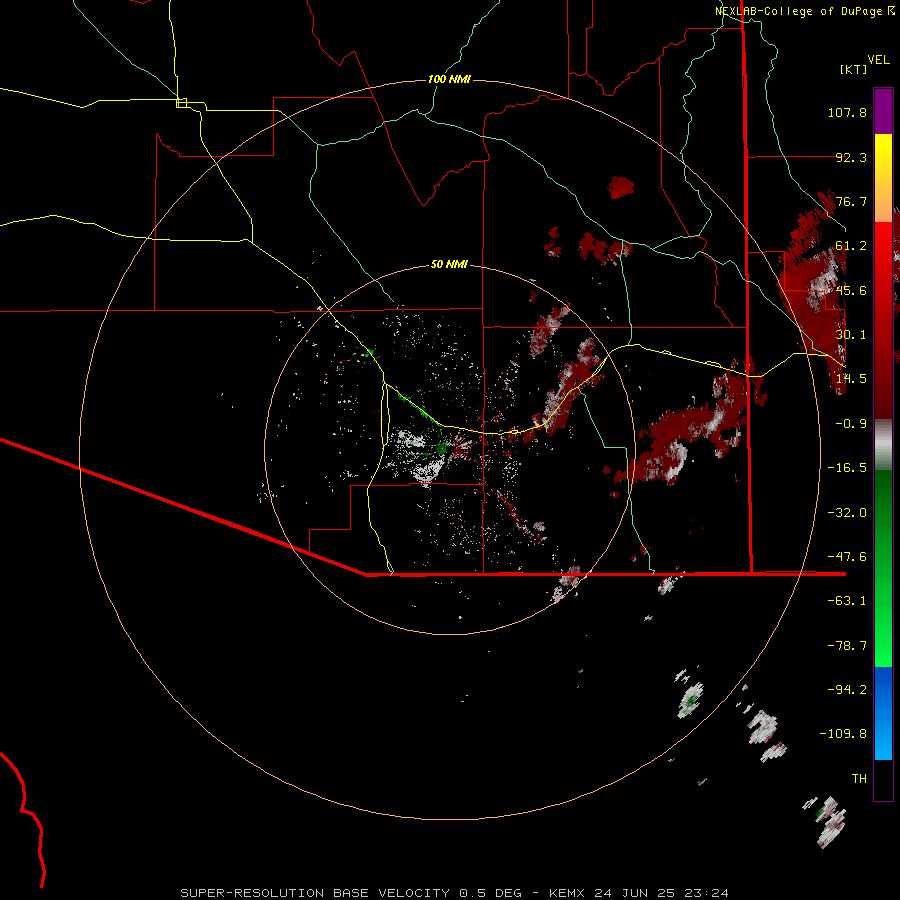This screenshot has width=900, height=900.
Task: Click the -63.1 scale value
Action: [847, 601]
